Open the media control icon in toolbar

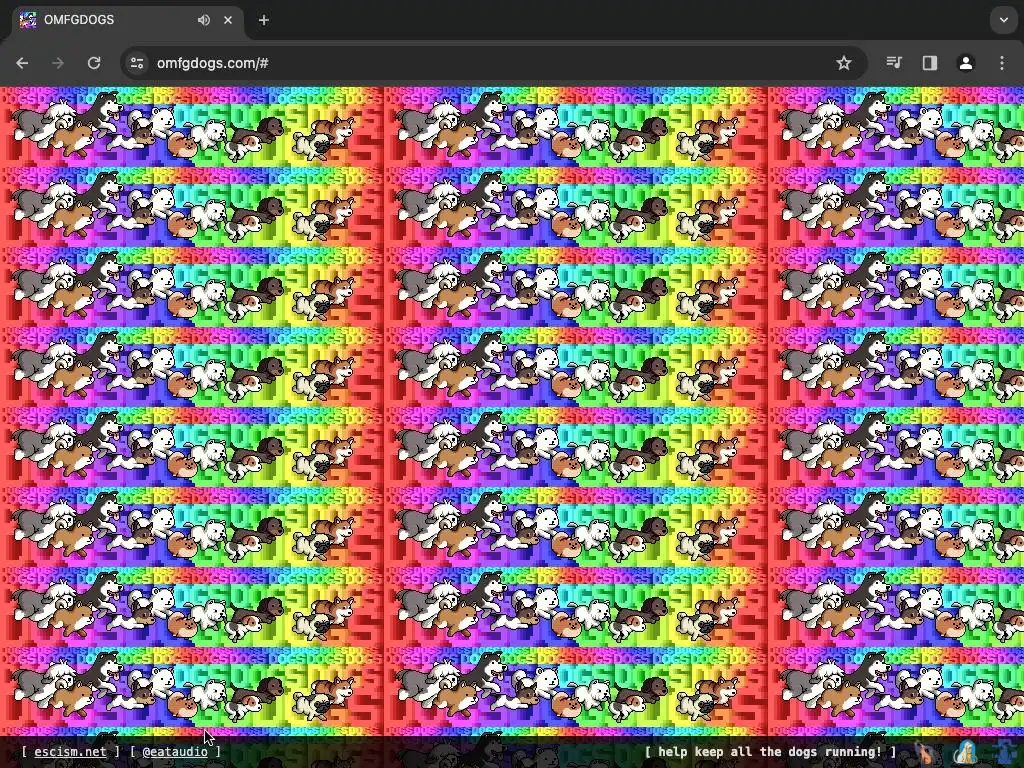894,63
